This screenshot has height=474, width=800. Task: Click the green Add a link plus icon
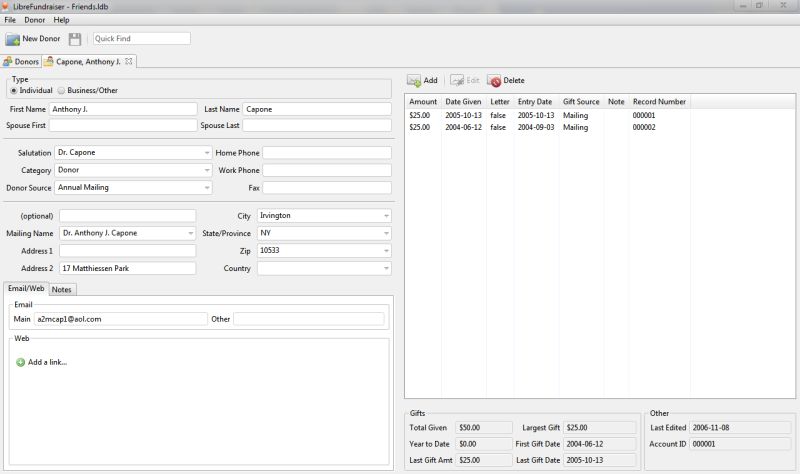tap(20, 362)
